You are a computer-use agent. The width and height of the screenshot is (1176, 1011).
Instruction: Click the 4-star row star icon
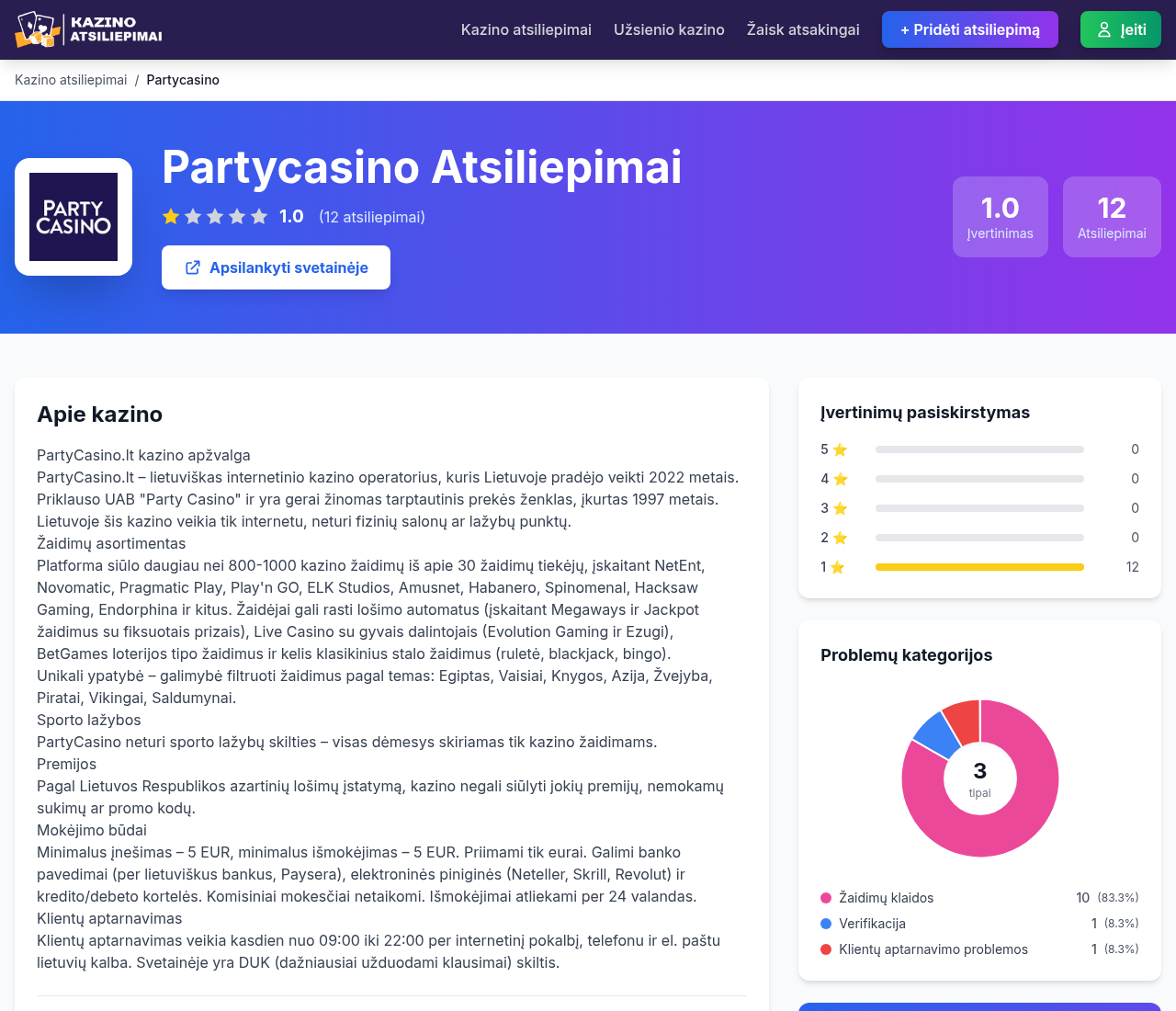[x=840, y=479]
